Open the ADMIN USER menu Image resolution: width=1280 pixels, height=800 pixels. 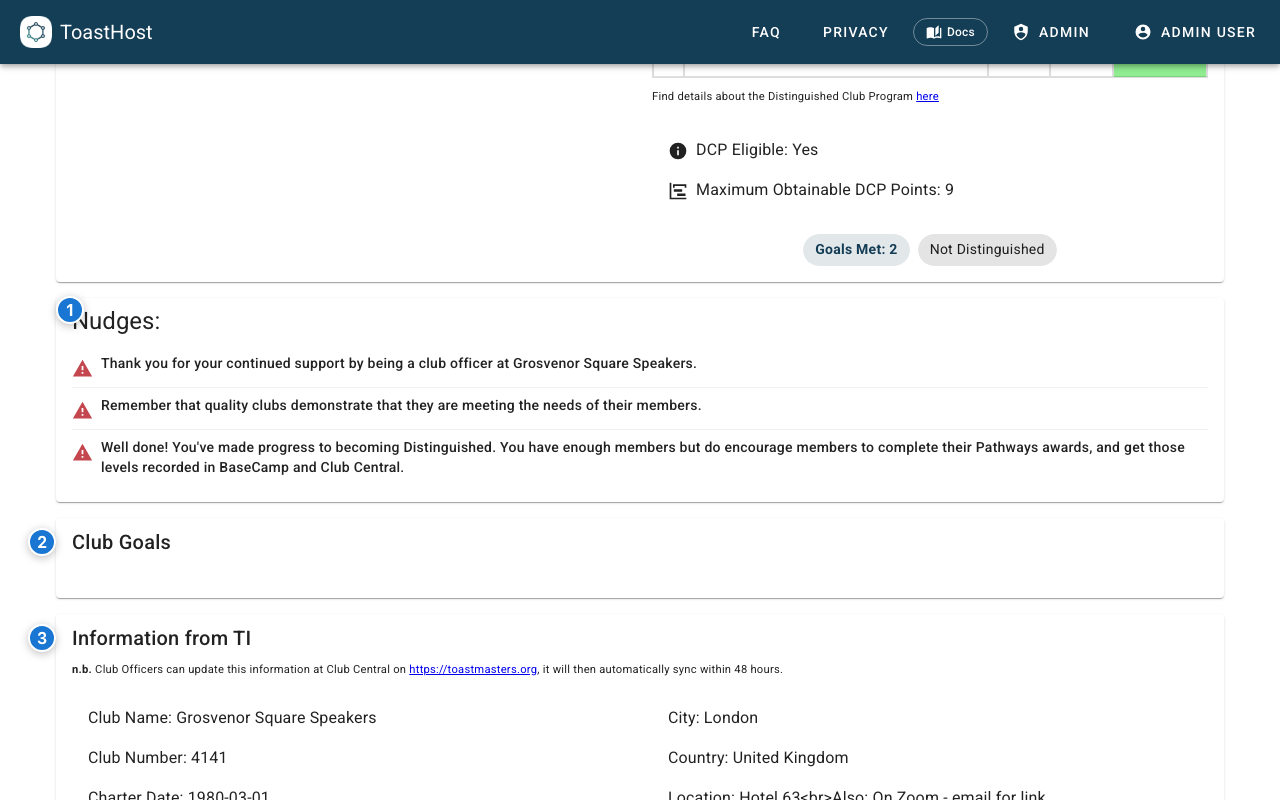tap(1195, 32)
